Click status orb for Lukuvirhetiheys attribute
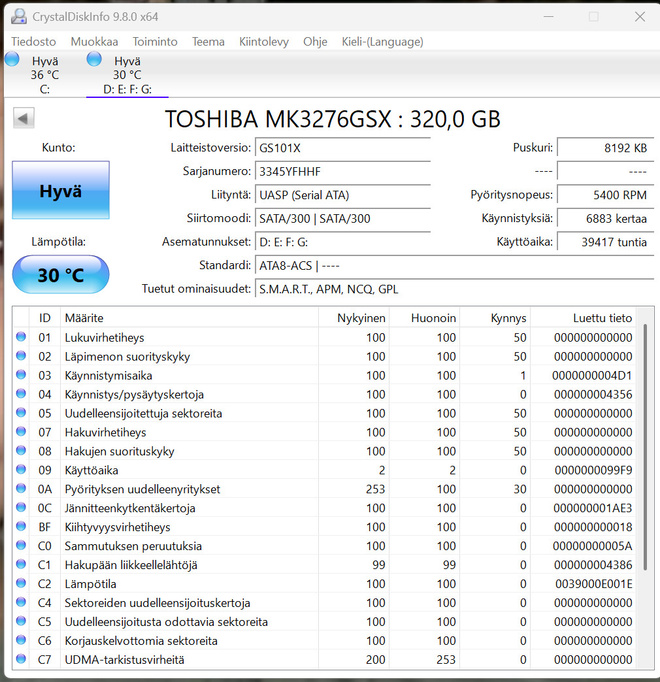660x682 pixels. (21, 337)
